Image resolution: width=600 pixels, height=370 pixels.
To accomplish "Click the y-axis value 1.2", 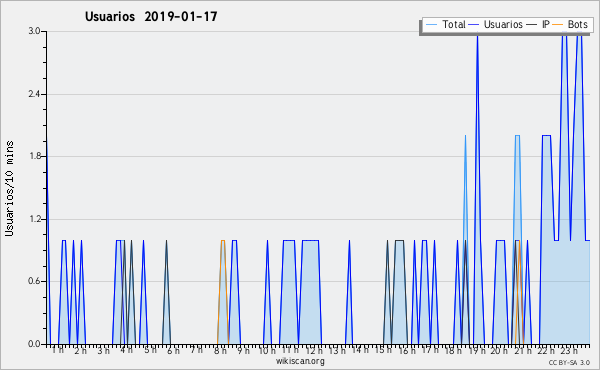I will pos(34,219).
